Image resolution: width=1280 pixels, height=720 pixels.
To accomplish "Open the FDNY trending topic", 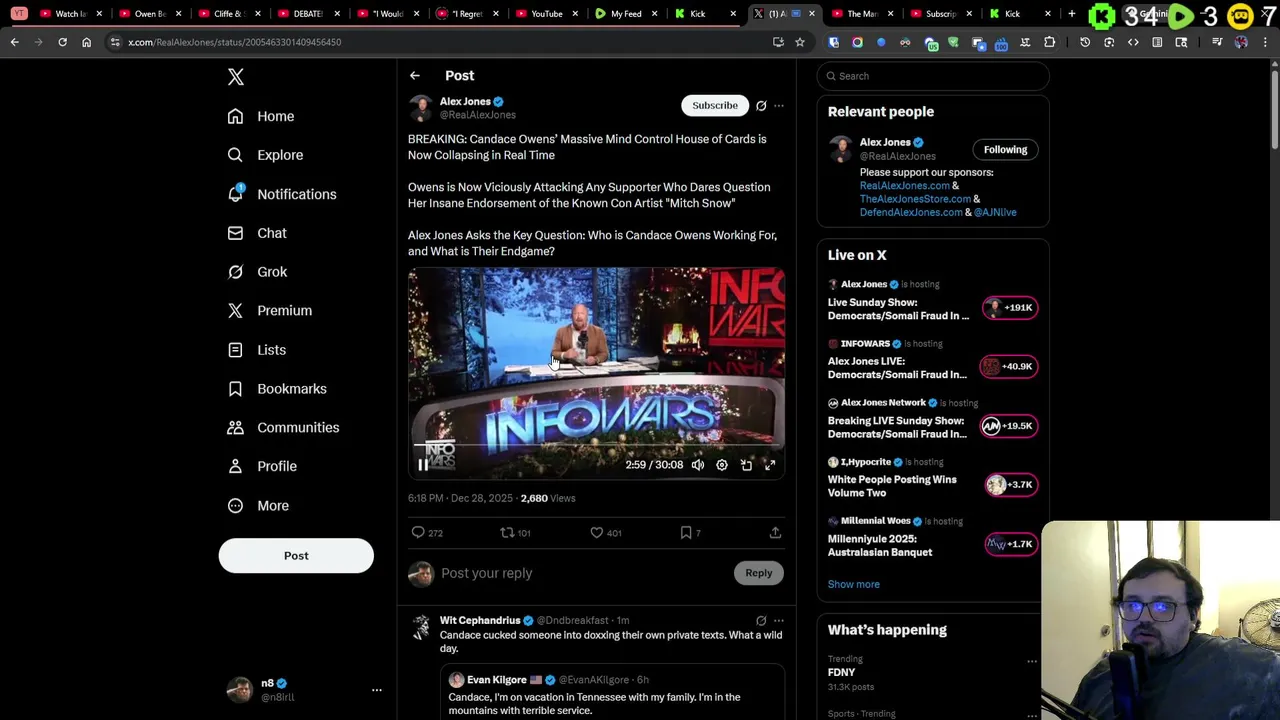I will (842, 673).
